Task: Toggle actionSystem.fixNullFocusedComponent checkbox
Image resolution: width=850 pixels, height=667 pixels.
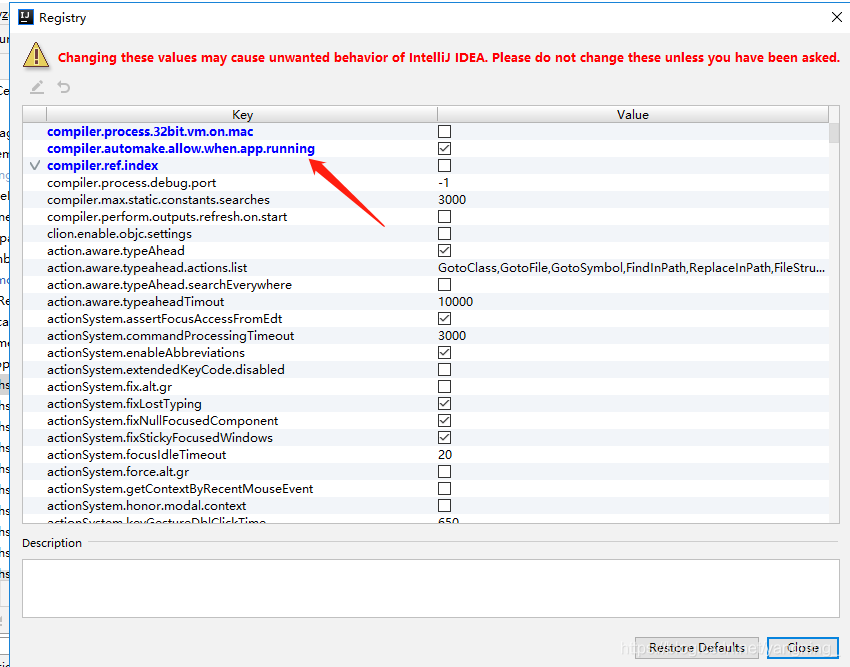Action: coord(445,420)
